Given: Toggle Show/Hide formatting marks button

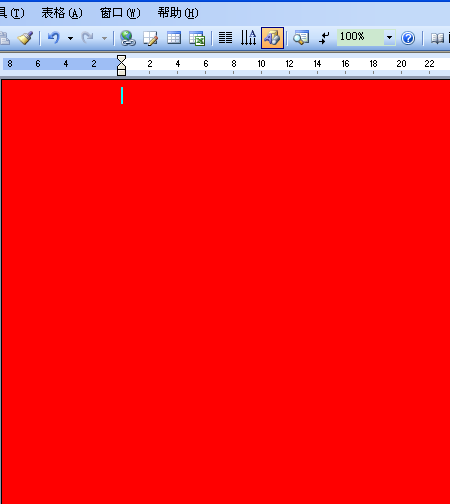Looking at the screenshot, I should pos(324,38).
